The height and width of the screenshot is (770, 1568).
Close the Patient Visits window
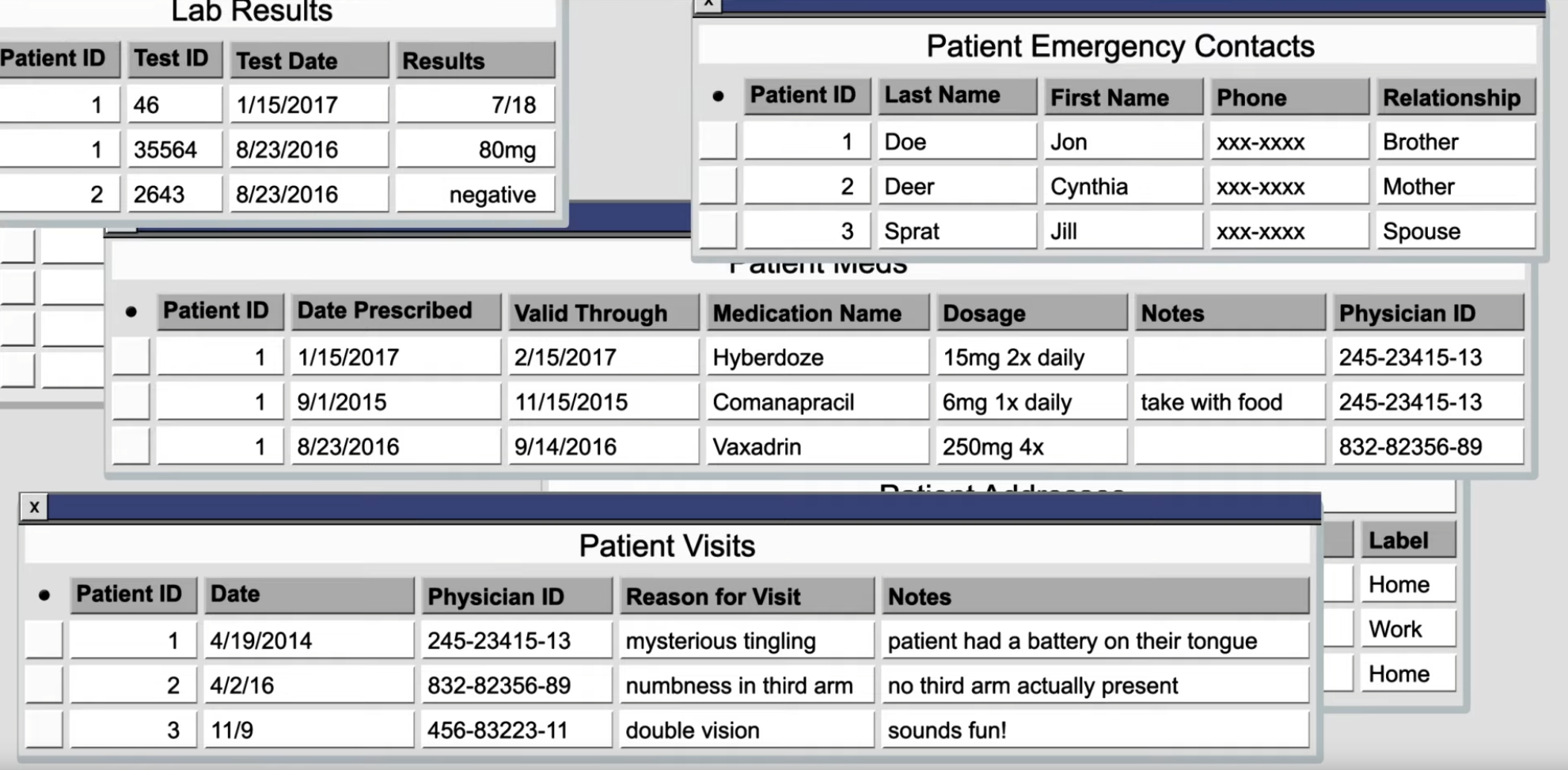click(34, 507)
